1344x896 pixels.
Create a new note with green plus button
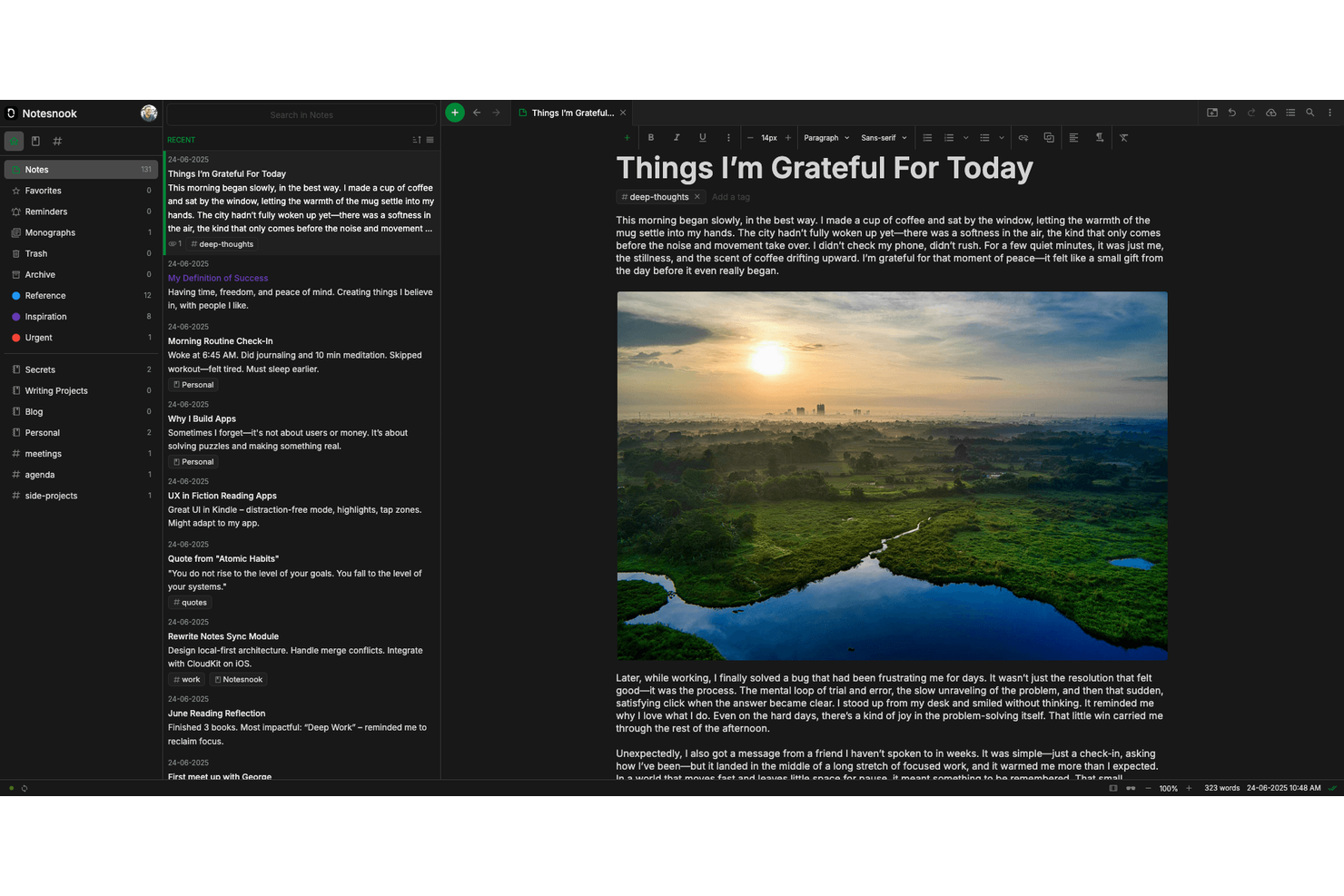[455, 113]
